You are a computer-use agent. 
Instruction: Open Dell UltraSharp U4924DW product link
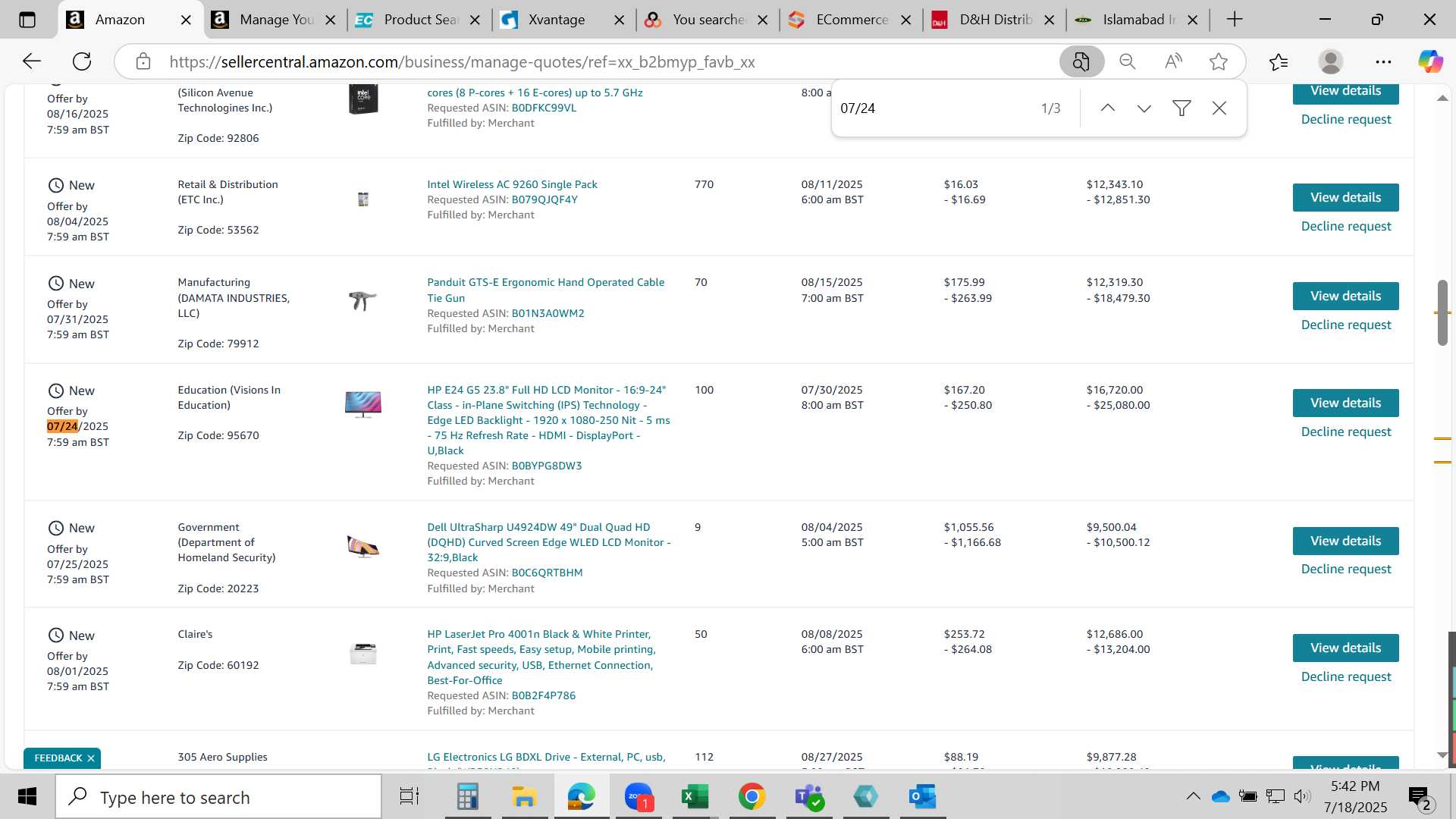548,542
